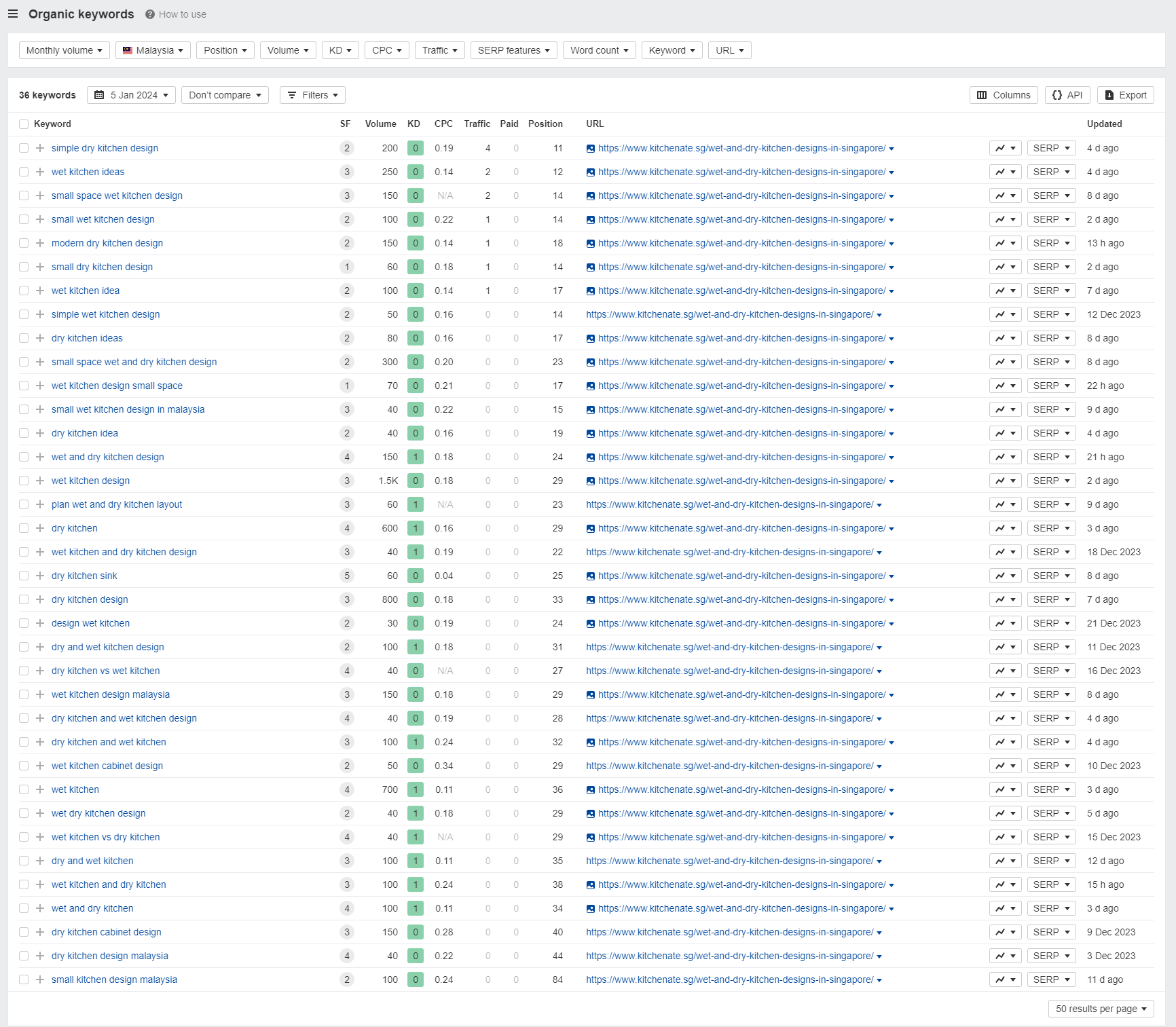
Task: Open history chart for 'modern dry kitchen design'
Action: (x=1005, y=243)
